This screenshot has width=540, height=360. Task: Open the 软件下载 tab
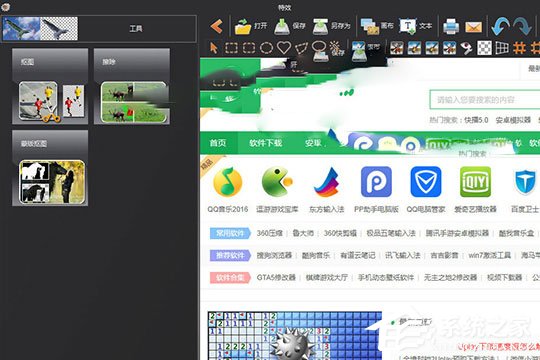point(266,143)
